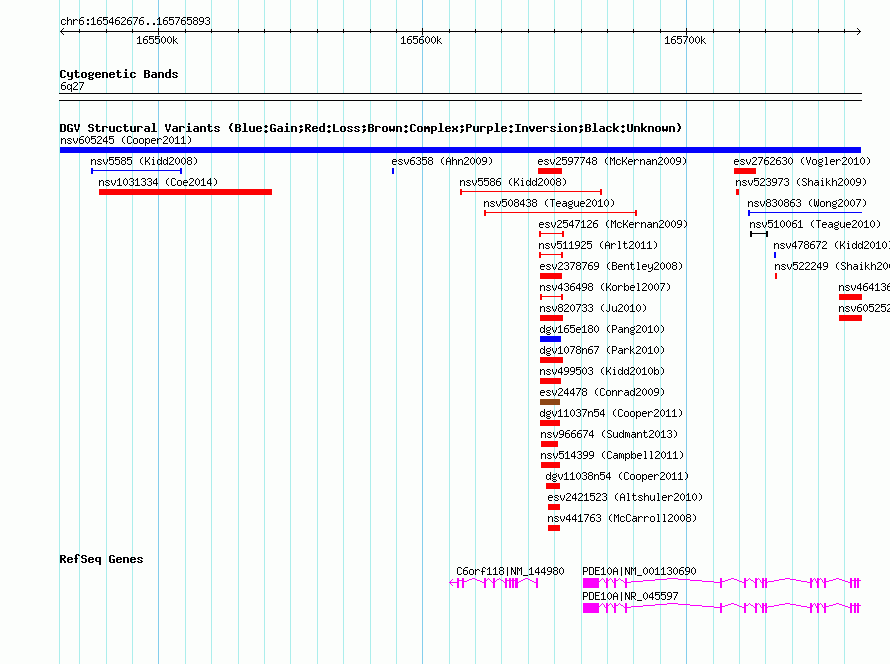
Task: Open nsv511925 (Arlt2011) variant
Action: pyautogui.click(x=598, y=245)
